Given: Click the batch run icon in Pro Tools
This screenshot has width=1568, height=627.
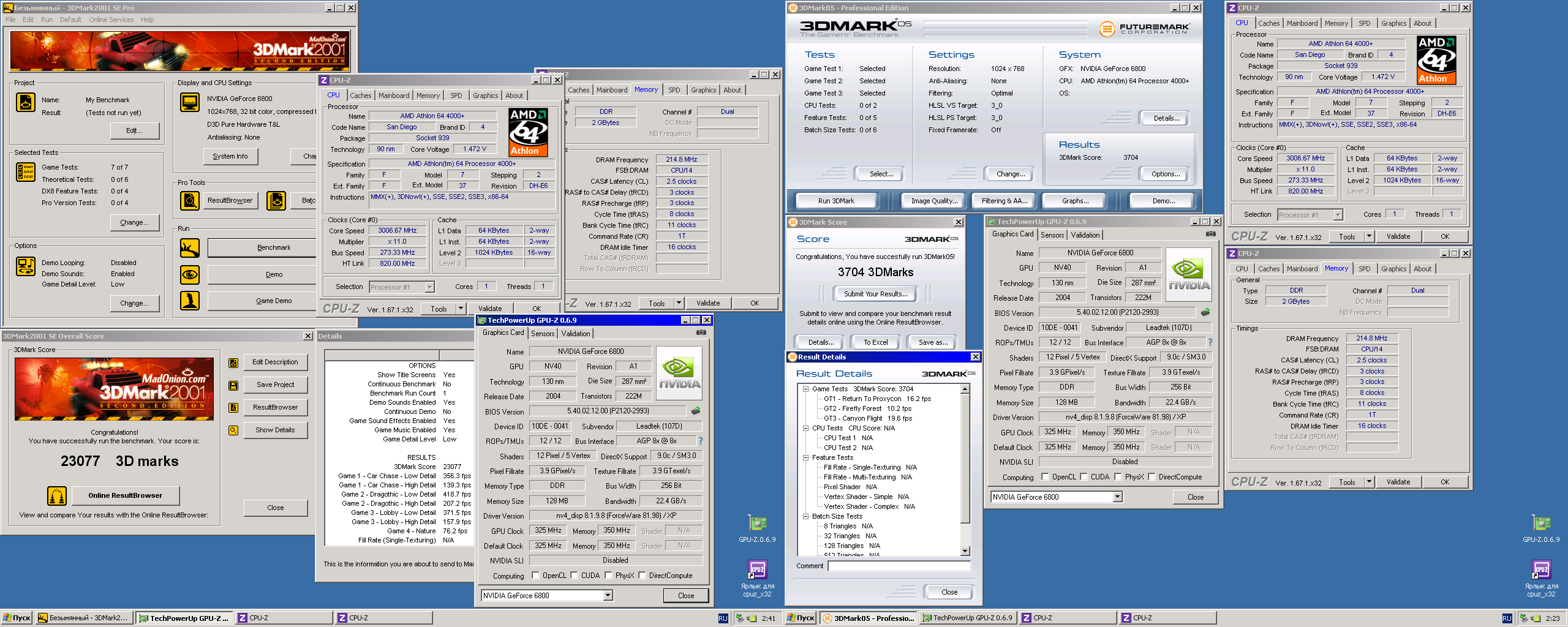Looking at the screenshot, I should pos(276,201).
